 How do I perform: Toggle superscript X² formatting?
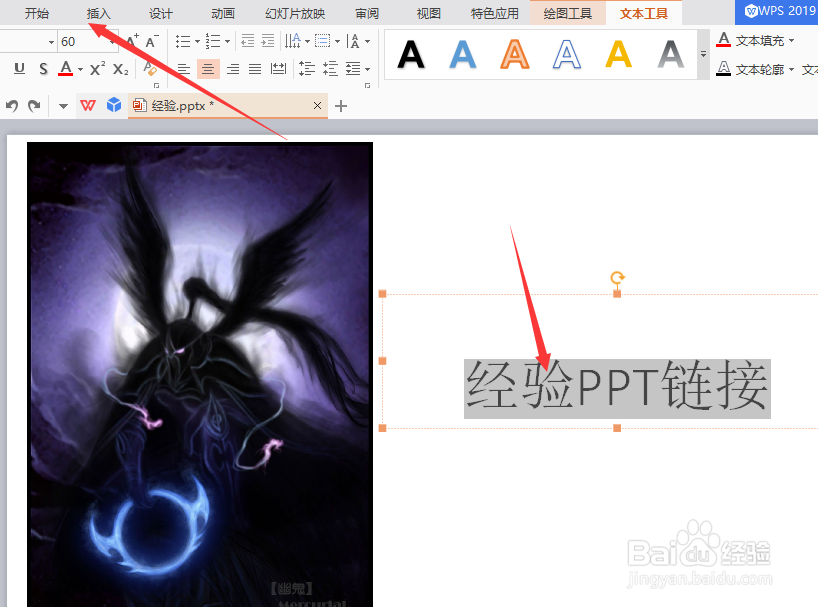[98, 68]
